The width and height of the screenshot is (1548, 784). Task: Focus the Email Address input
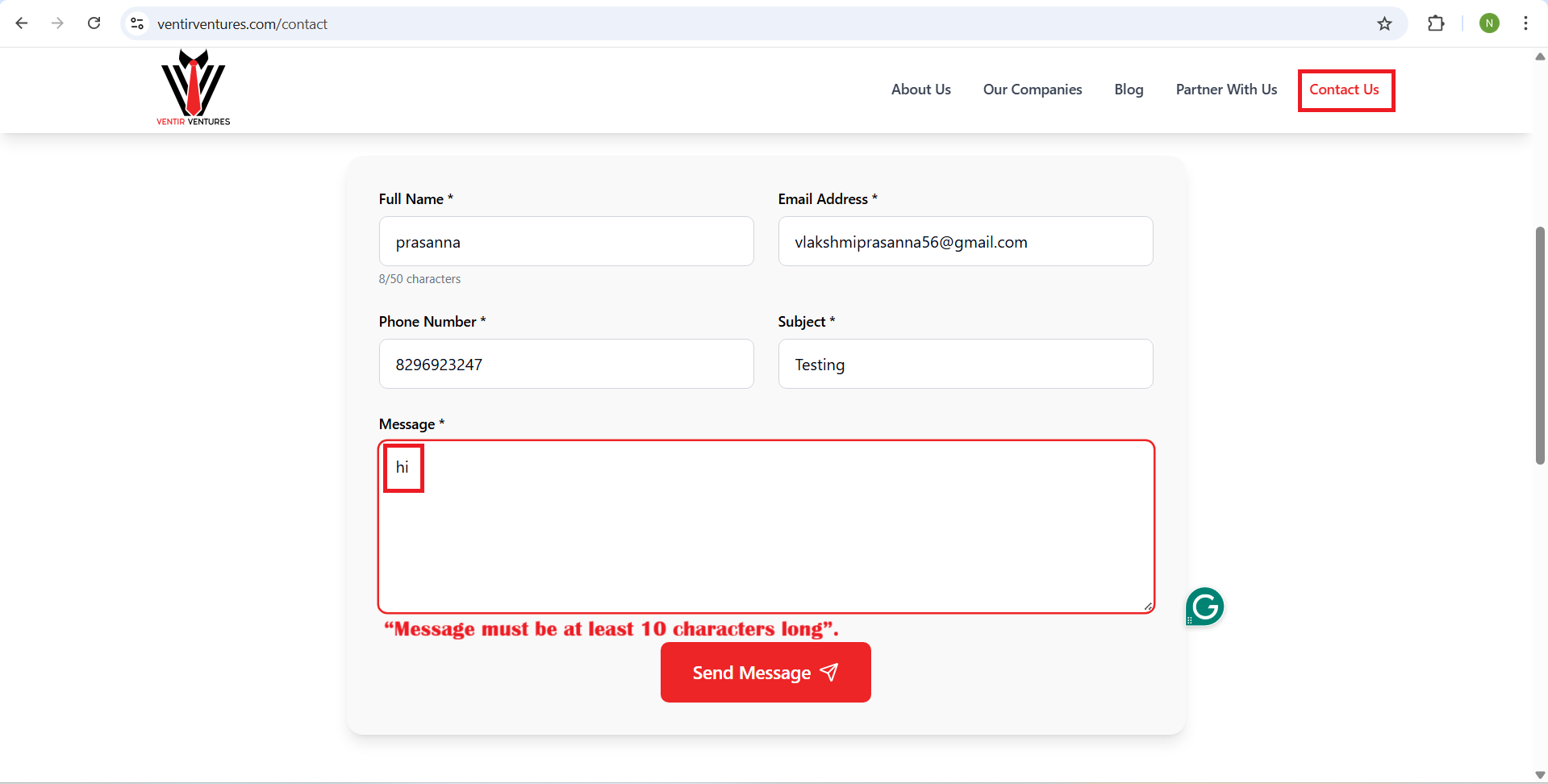coord(965,242)
